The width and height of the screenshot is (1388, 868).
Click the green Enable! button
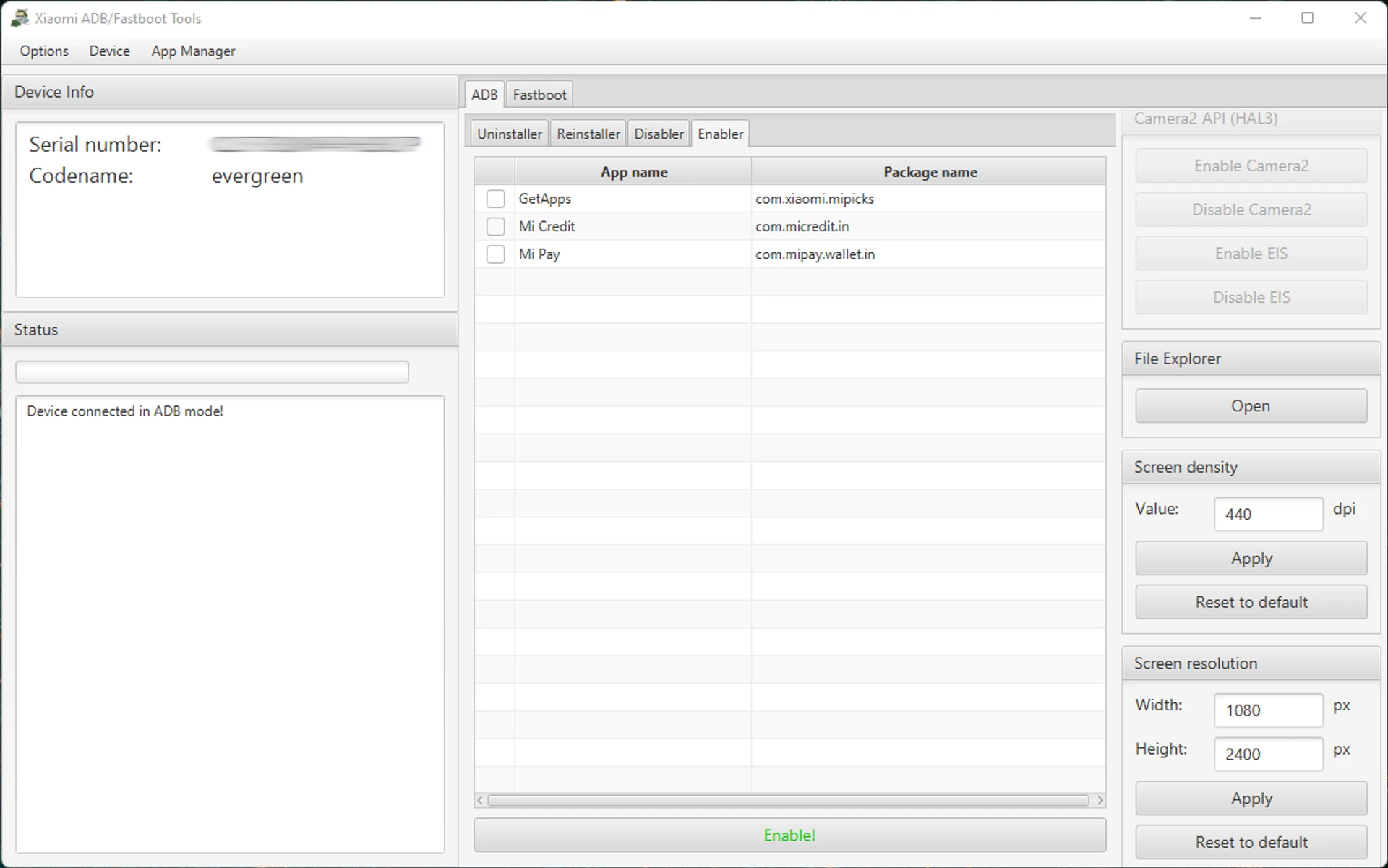[789, 835]
